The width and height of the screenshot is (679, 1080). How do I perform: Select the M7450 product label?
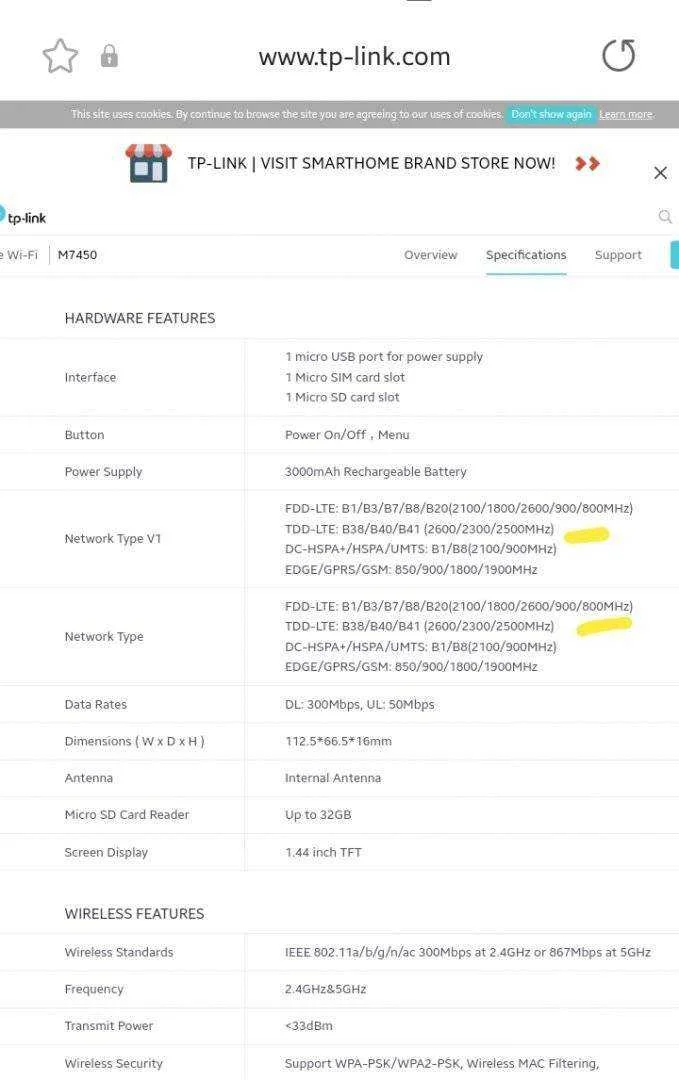click(x=77, y=255)
